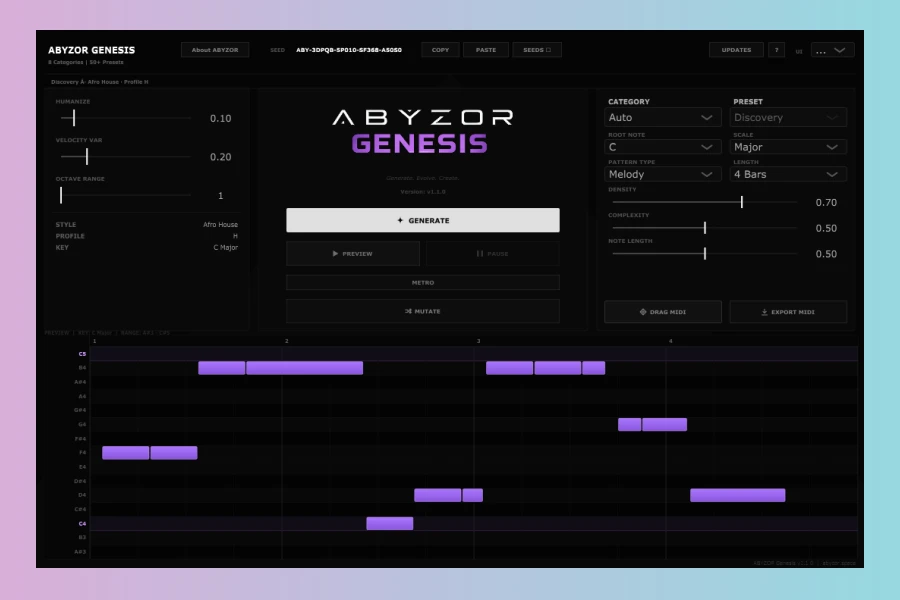Click the C4 key label in piano roll

click(82, 524)
